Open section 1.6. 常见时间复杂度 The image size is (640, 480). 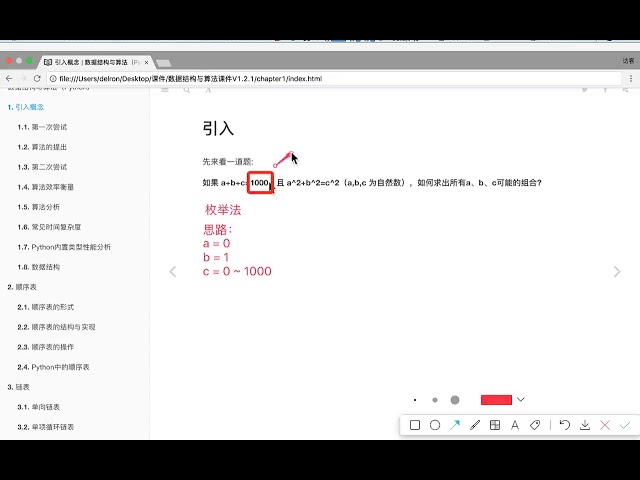pyautogui.click(x=49, y=227)
